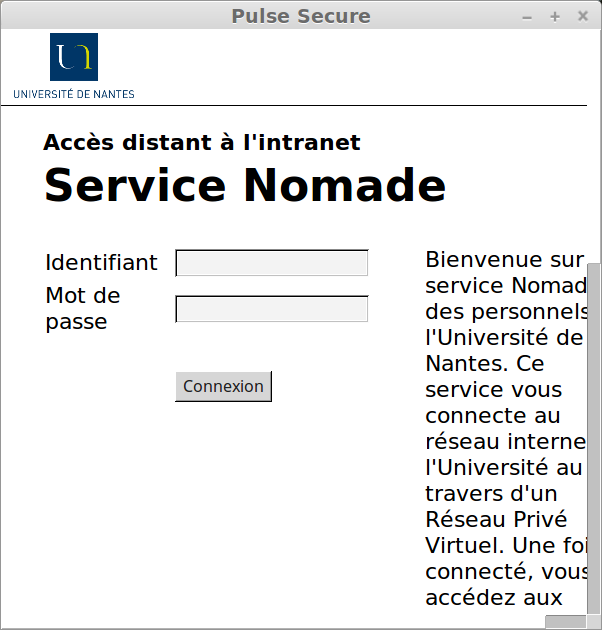Maximize the Pulse Secure window

[x=555, y=17]
